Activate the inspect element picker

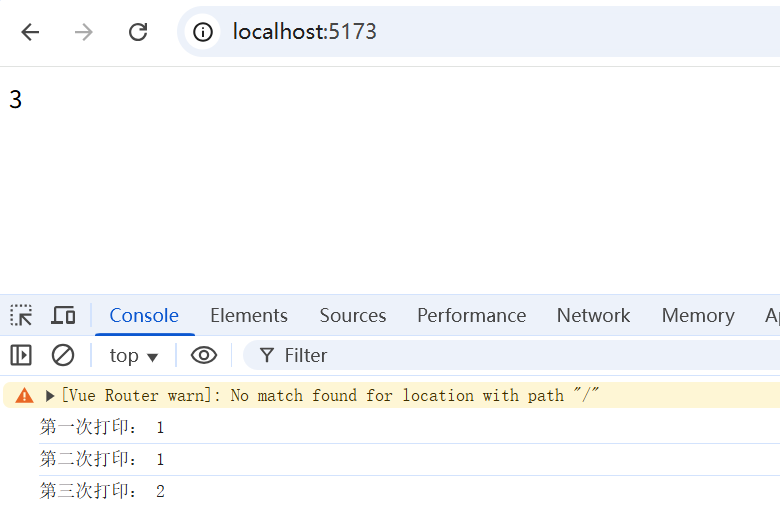(21, 315)
